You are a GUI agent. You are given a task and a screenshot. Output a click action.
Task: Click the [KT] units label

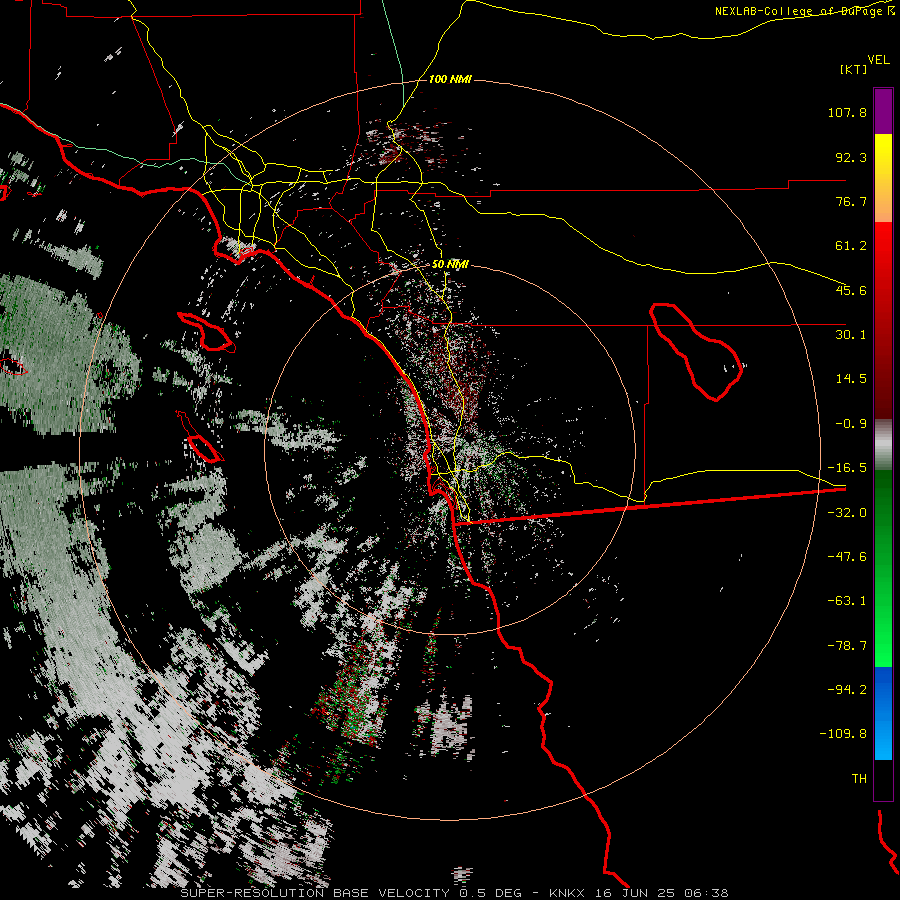[x=854, y=69]
